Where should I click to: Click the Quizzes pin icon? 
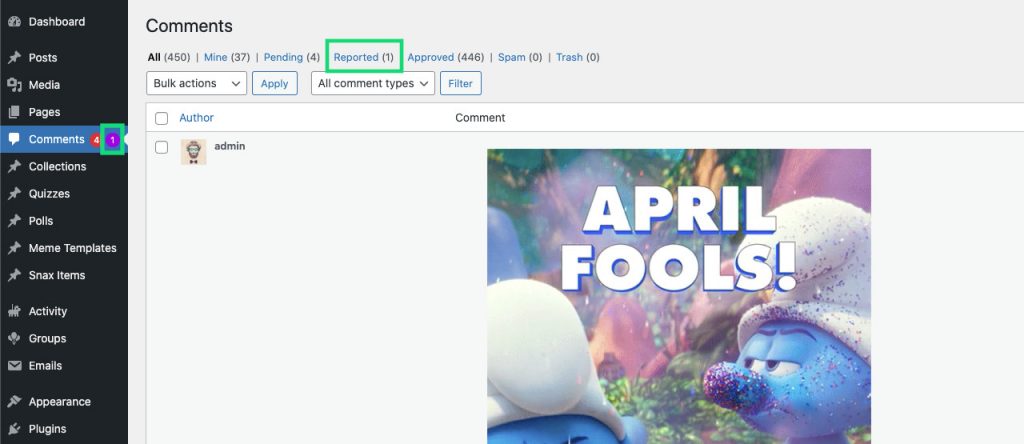coord(14,194)
